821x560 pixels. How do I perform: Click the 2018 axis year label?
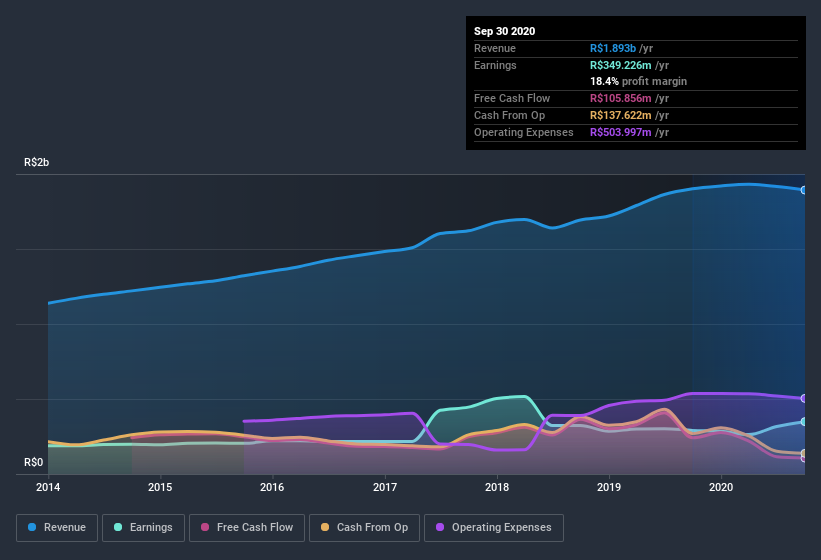click(x=497, y=487)
